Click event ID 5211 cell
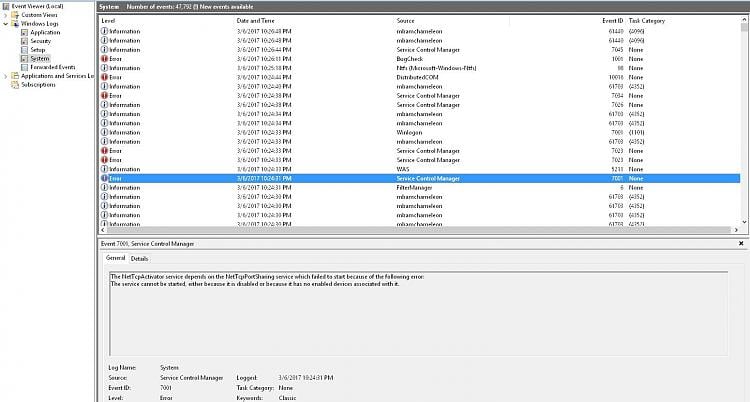This screenshot has width=750, height=402. pyautogui.click(x=617, y=169)
